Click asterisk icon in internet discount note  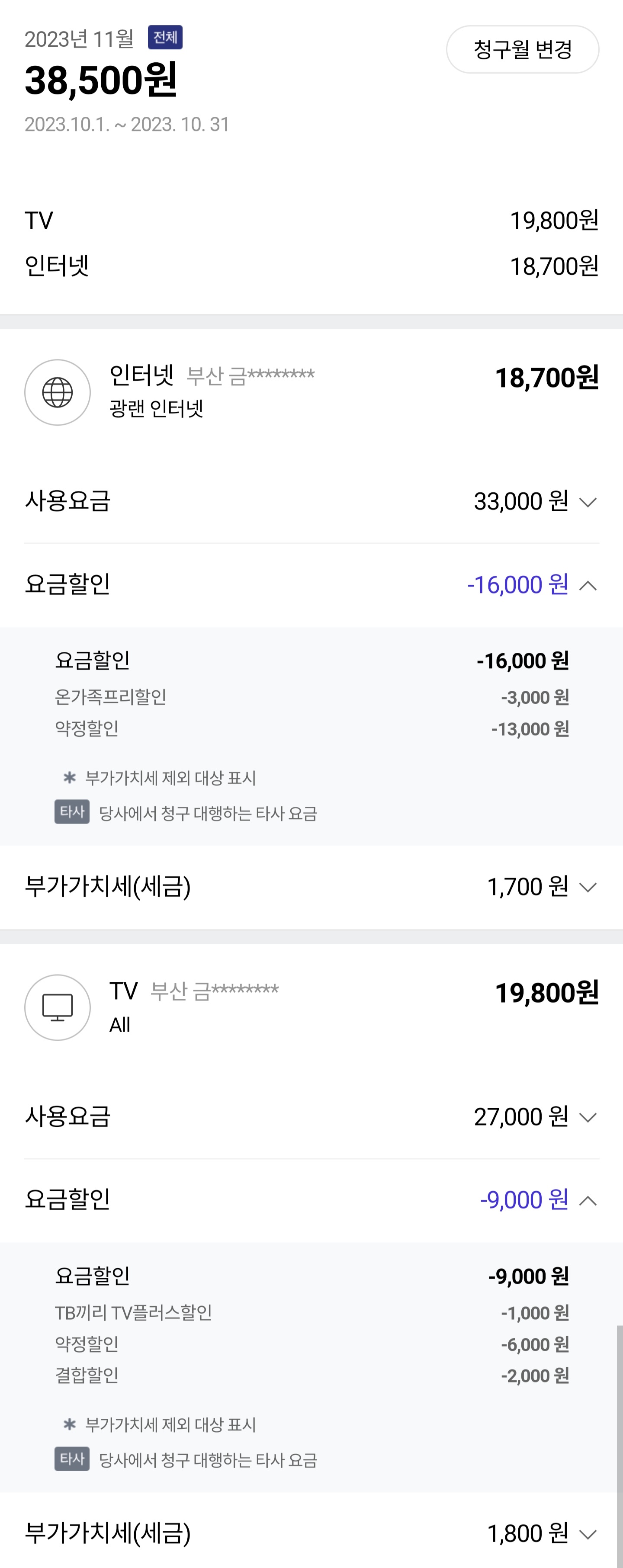point(69,778)
